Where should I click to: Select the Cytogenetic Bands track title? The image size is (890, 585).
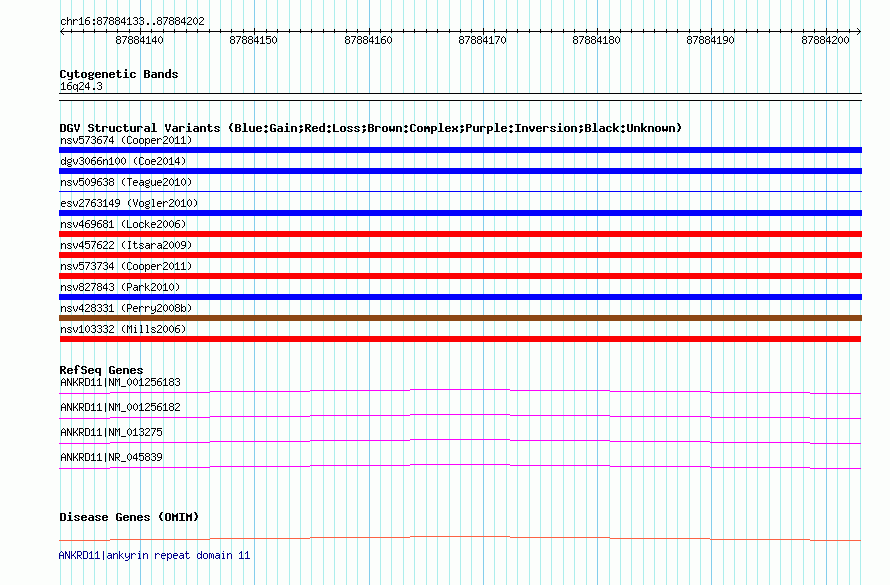(119, 74)
